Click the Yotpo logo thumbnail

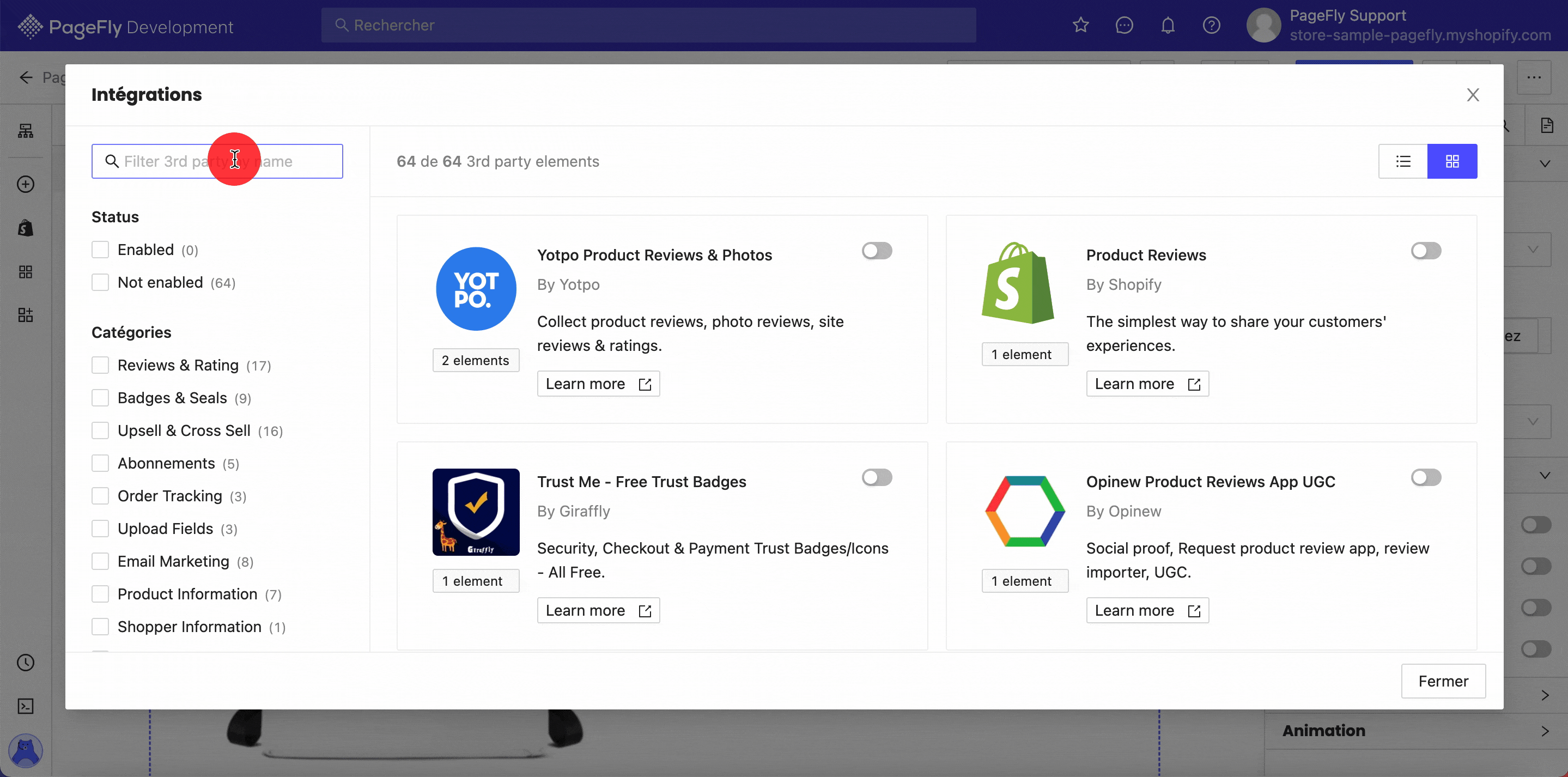[476, 289]
